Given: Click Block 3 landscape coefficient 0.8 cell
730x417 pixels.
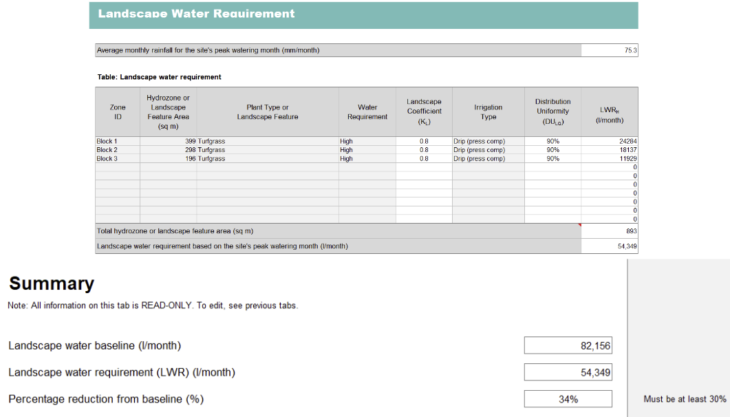Looking at the screenshot, I should 424,158.
